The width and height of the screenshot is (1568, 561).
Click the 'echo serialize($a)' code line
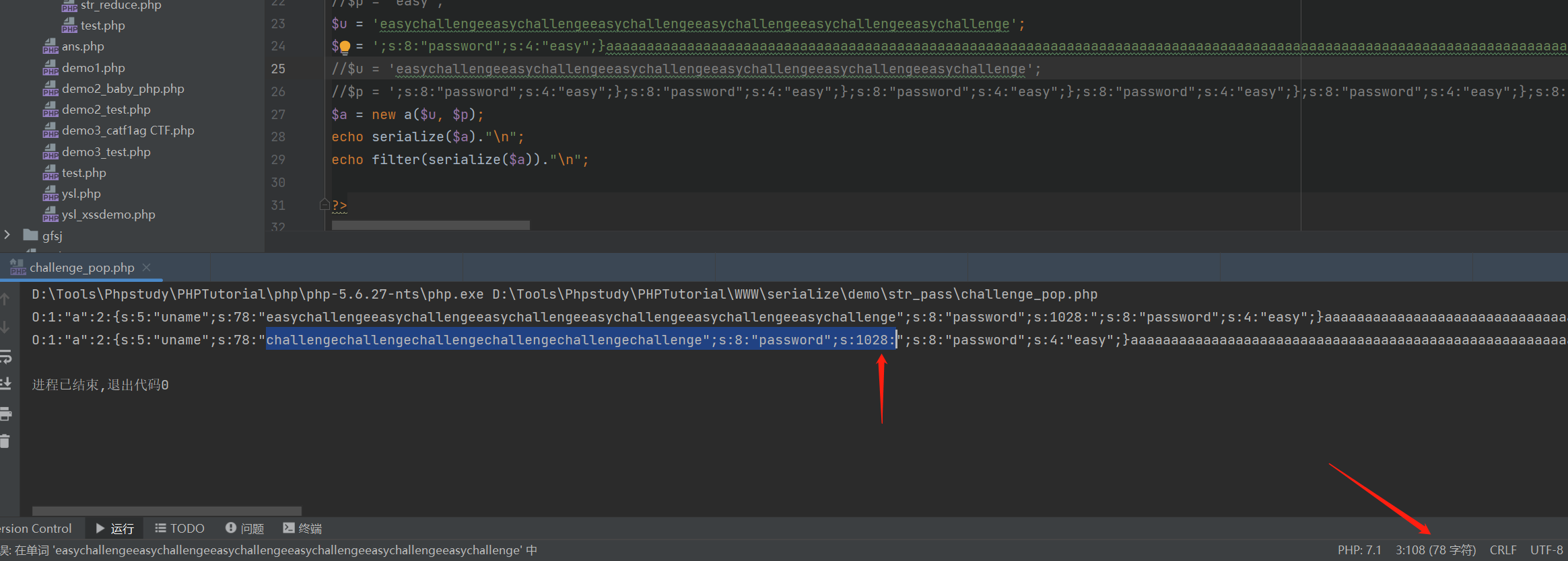(428, 137)
